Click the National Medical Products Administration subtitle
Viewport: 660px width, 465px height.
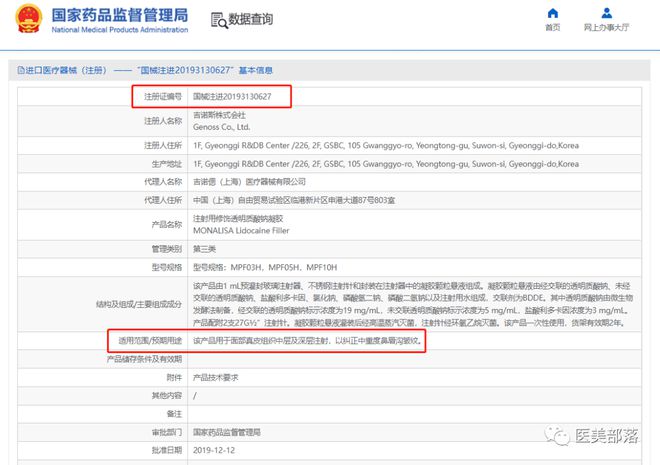[120, 29]
